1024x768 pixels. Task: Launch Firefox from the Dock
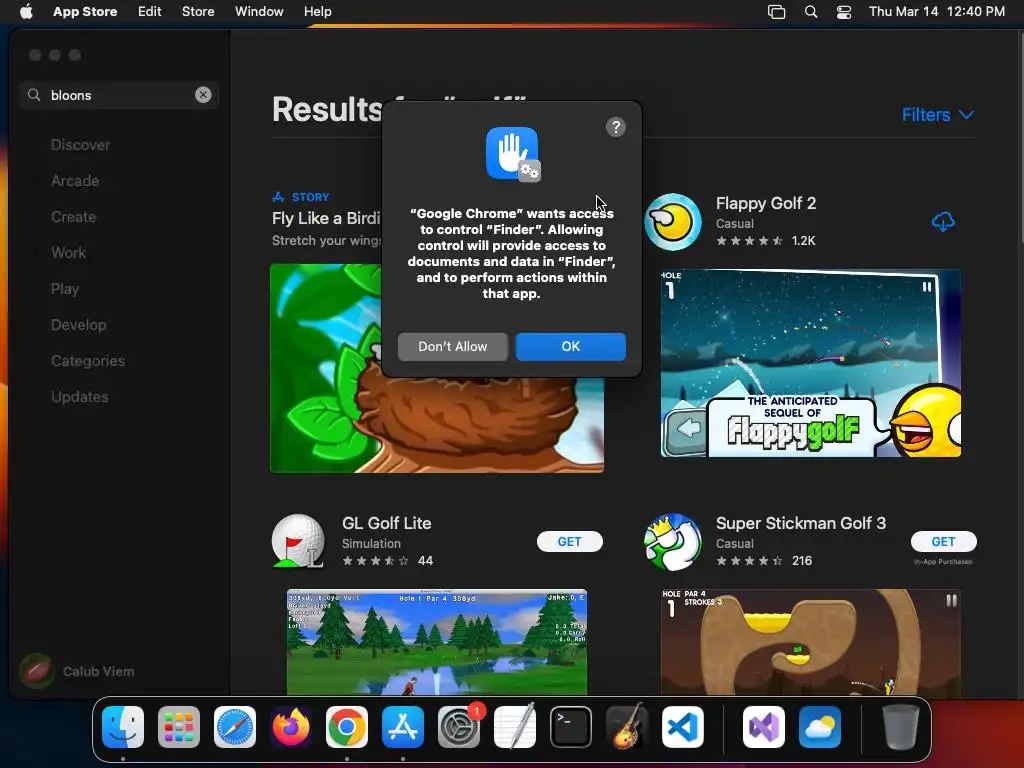click(x=291, y=727)
